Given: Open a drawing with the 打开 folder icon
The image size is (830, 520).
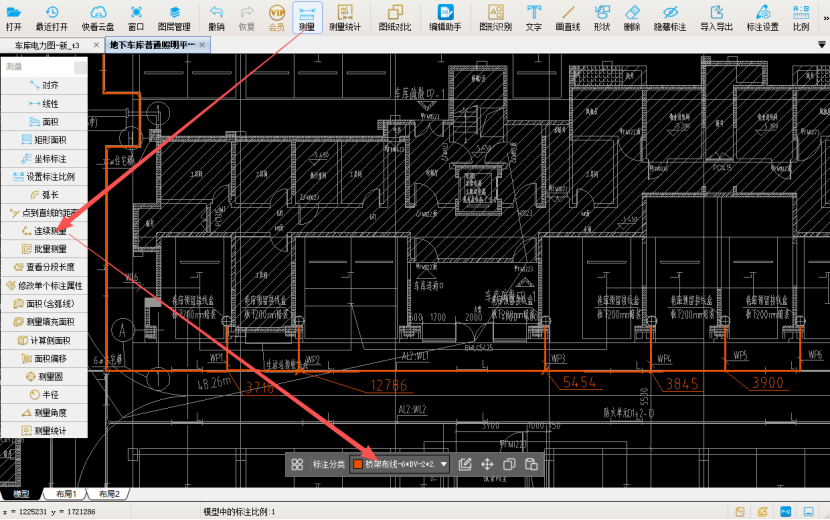Looking at the screenshot, I should (x=14, y=18).
